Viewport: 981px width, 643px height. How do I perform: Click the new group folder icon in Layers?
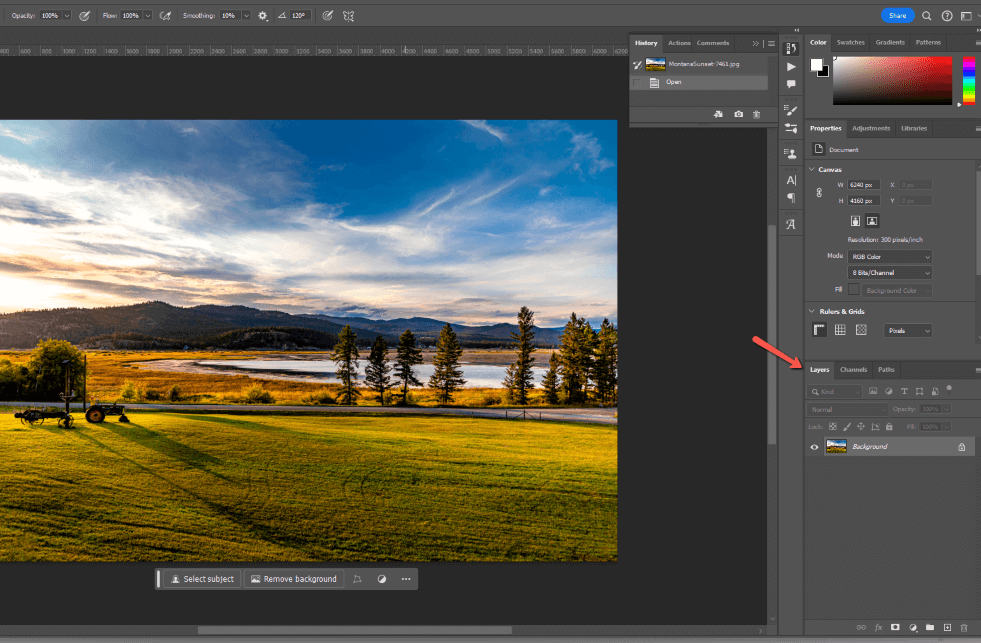click(930, 627)
